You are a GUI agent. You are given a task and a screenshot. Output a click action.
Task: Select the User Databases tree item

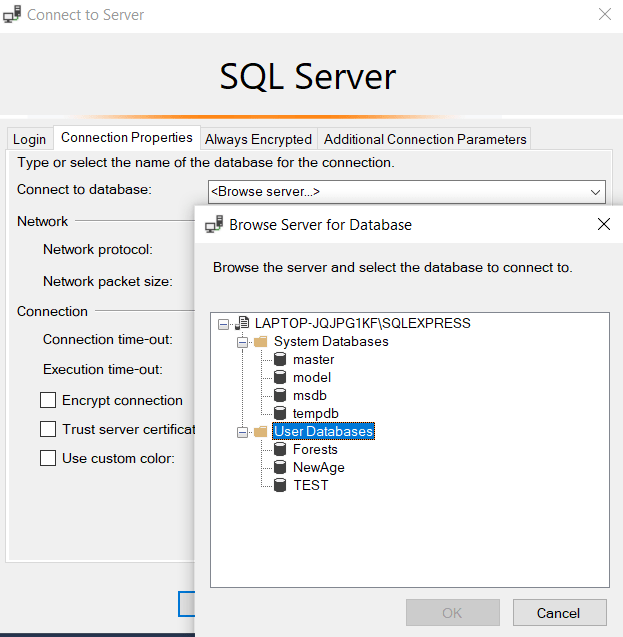click(323, 432)
